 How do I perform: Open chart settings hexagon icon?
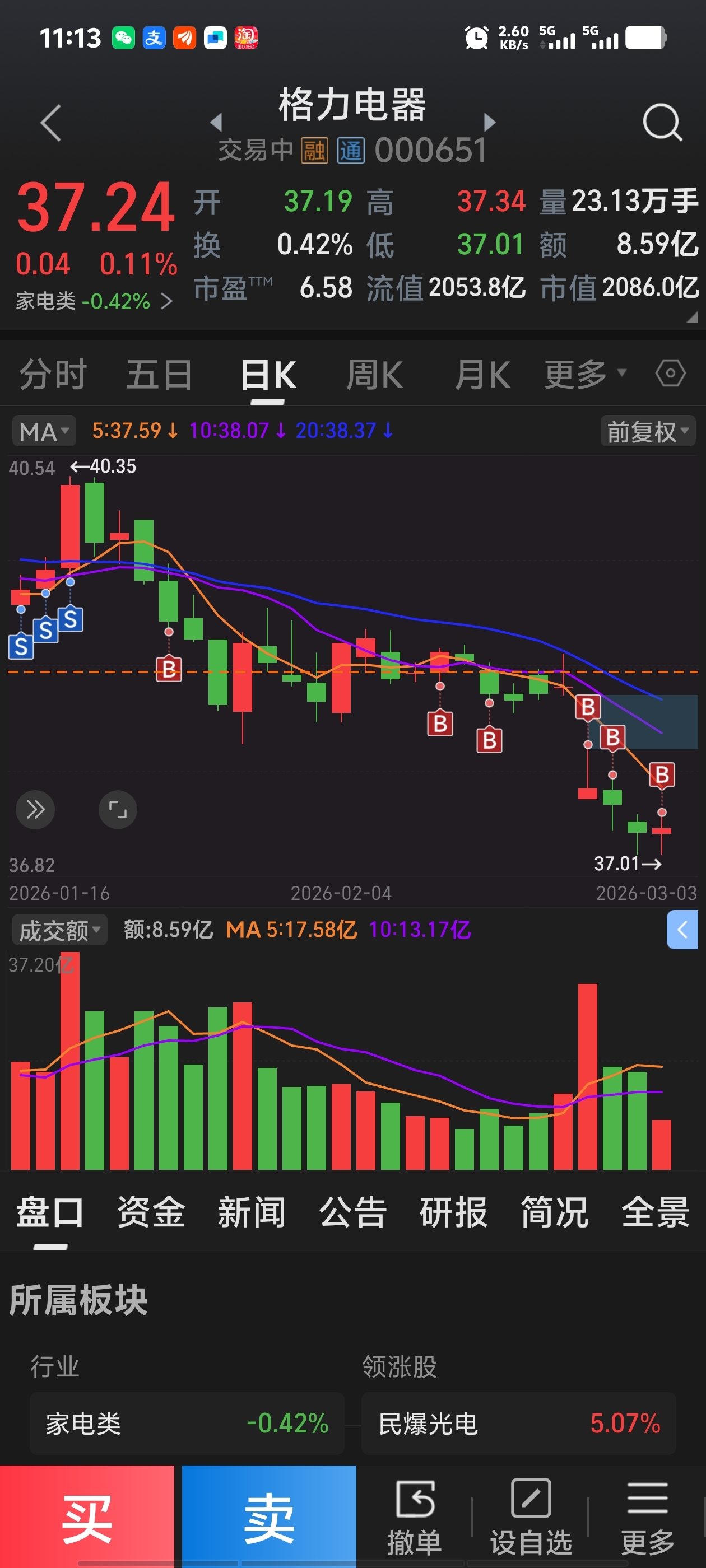(x=671, y=372)
